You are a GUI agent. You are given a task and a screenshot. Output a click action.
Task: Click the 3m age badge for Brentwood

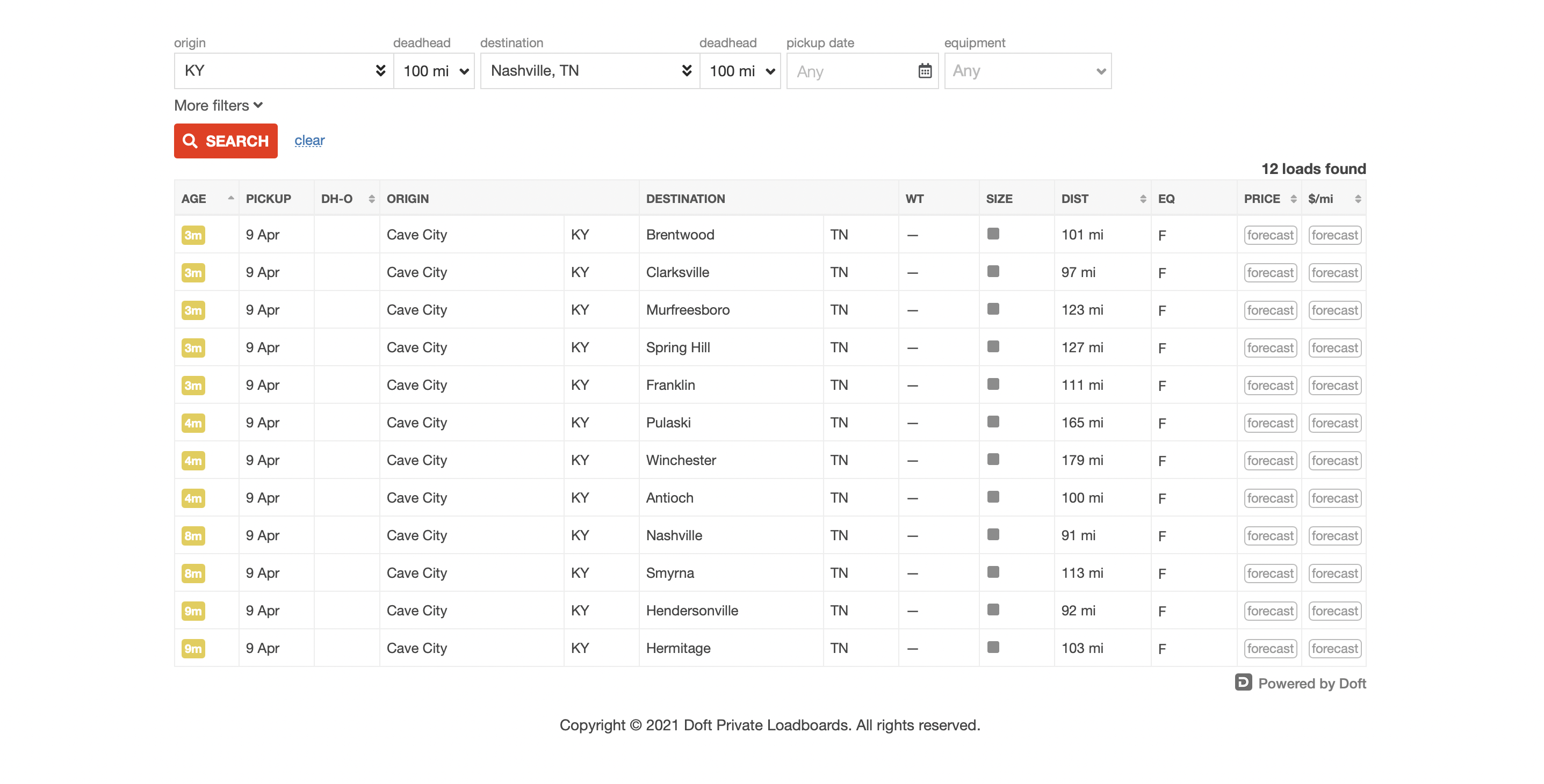193,235
